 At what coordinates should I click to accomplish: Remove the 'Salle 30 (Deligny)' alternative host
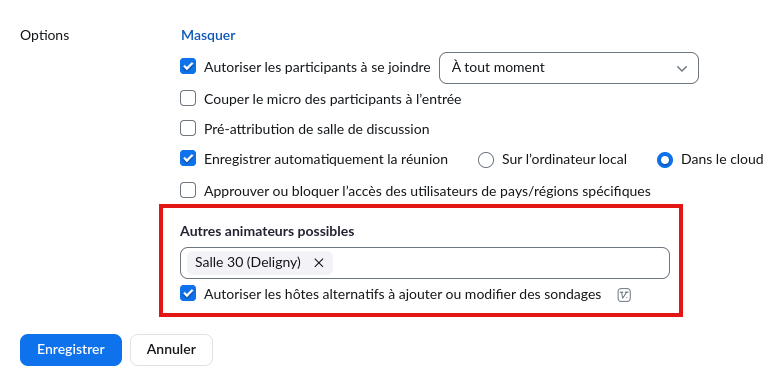click(319, 263)
